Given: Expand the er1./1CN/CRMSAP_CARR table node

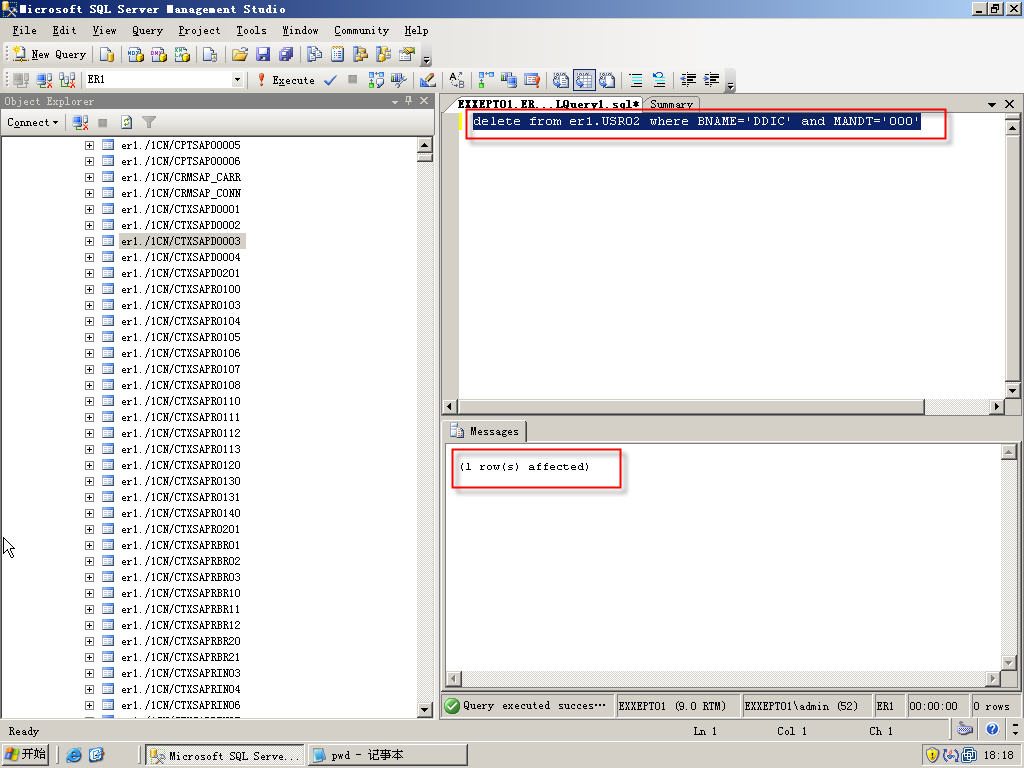Looking at the screenshot, I should point(89,177).
